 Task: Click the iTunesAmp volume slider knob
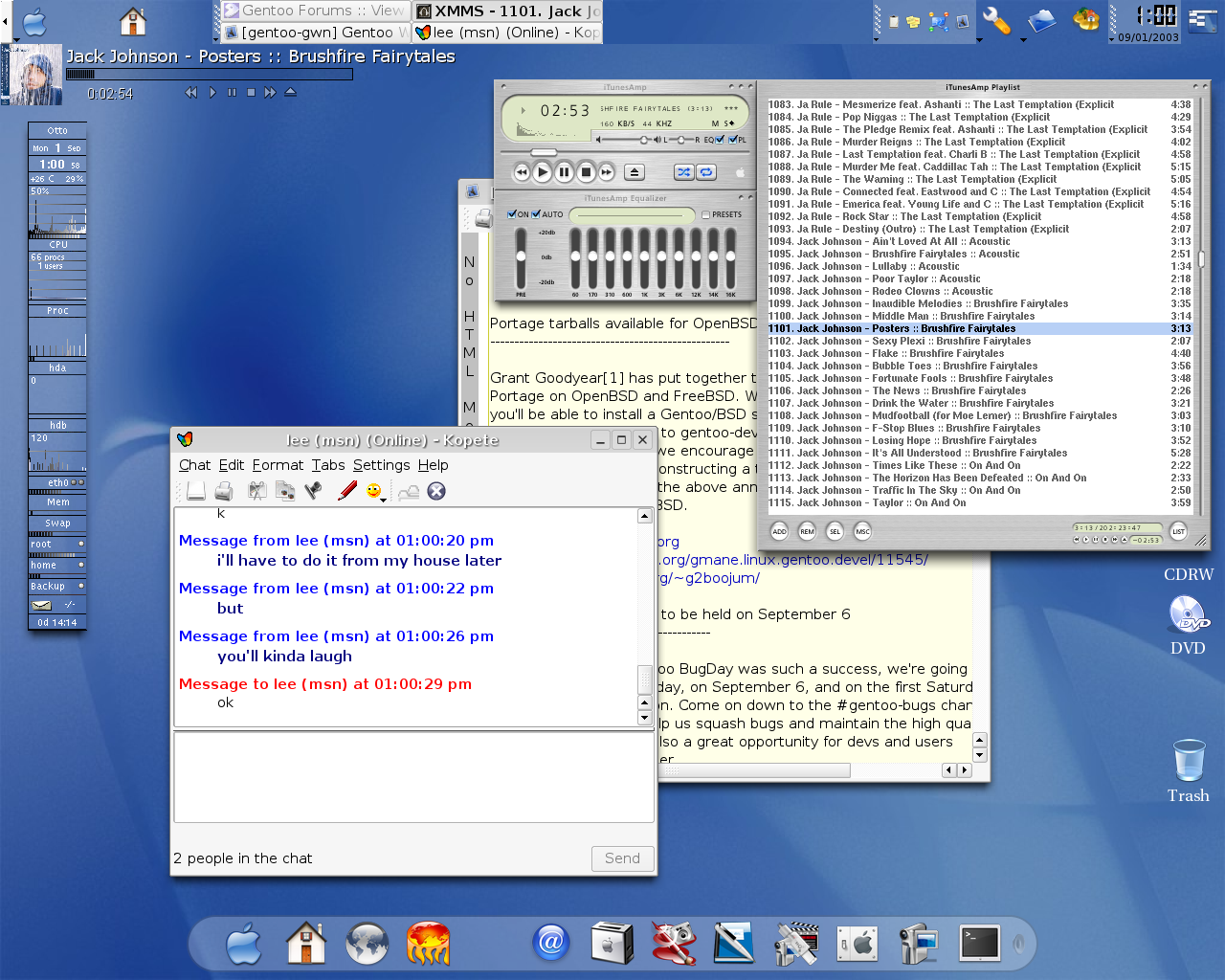tap(644, 140)
